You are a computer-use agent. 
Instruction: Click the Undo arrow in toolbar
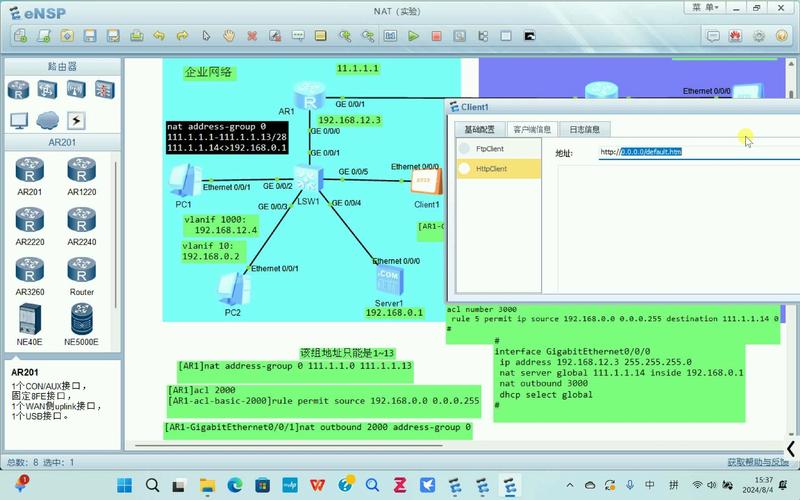click(158, 36)
